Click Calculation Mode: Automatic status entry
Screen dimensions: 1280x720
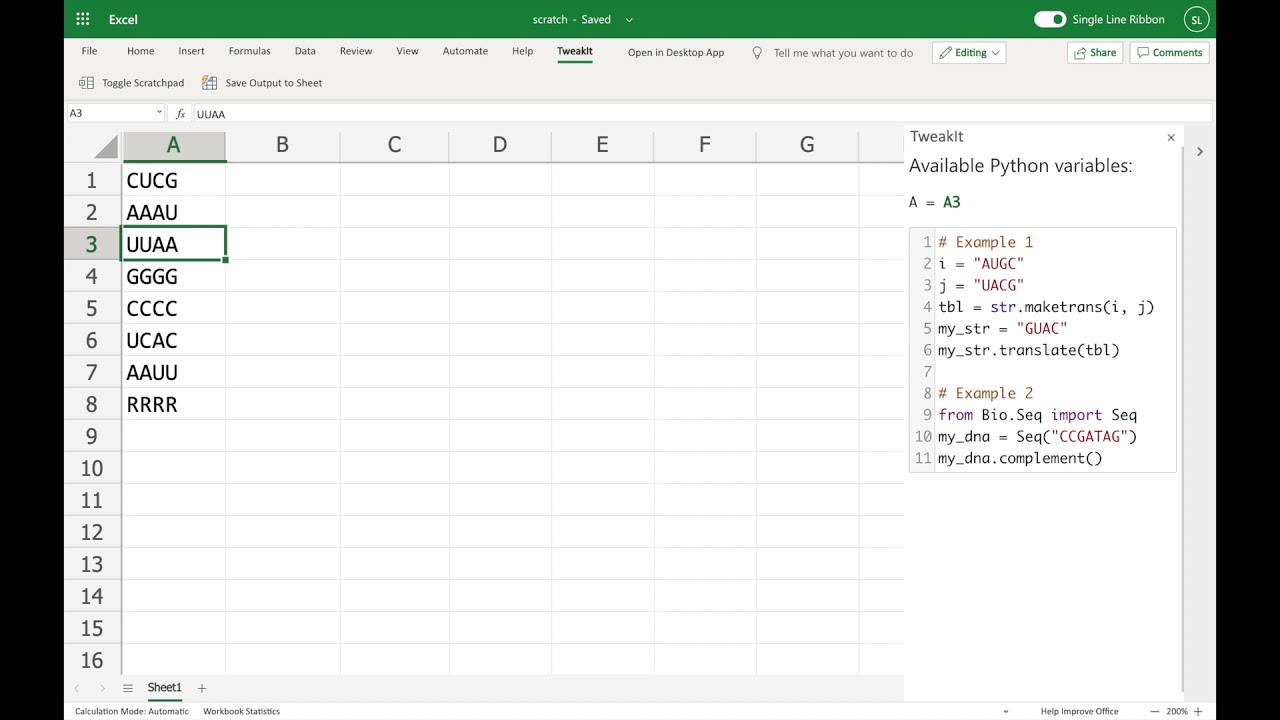tap(132, 711)
